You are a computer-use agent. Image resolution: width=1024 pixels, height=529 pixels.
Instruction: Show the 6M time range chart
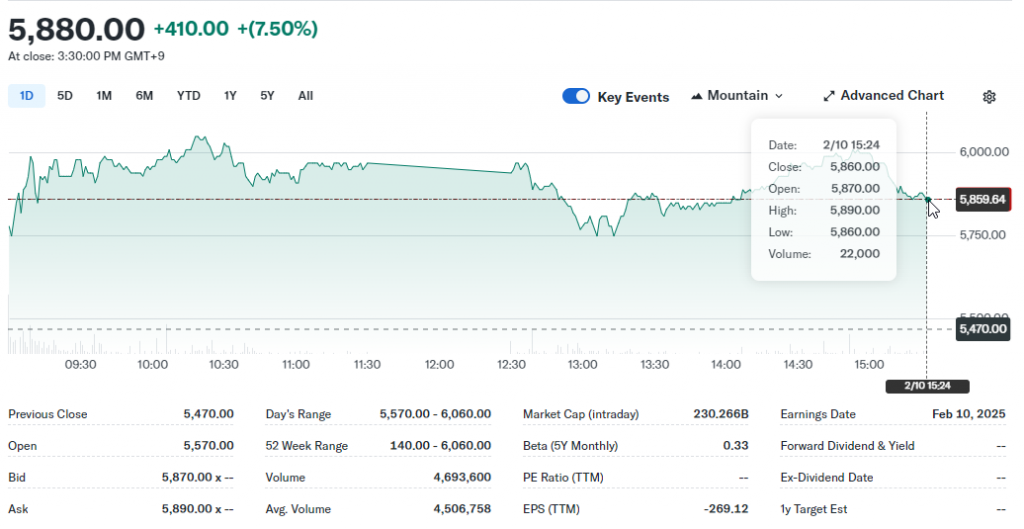click(x=144, y=96)
